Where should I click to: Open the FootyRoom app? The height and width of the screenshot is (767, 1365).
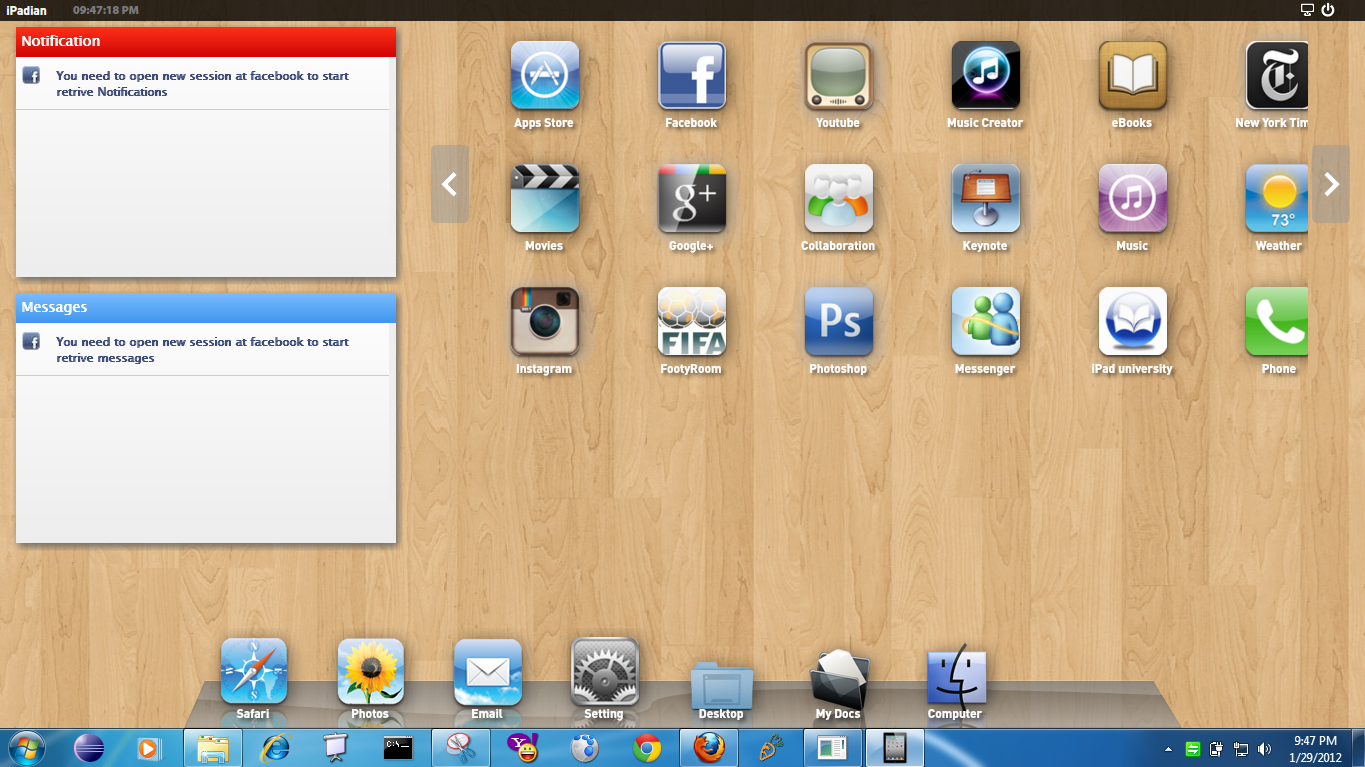[x=692, y=321]
